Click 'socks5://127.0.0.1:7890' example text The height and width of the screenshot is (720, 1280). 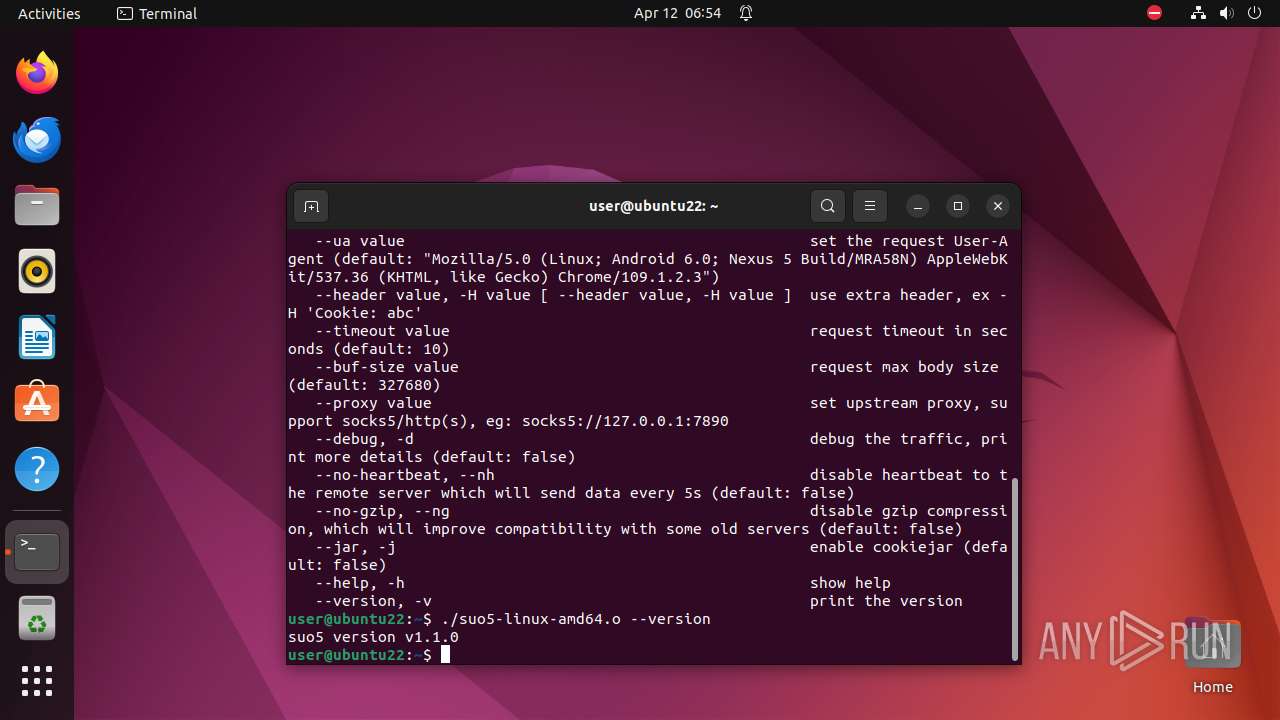click(625, 421)
